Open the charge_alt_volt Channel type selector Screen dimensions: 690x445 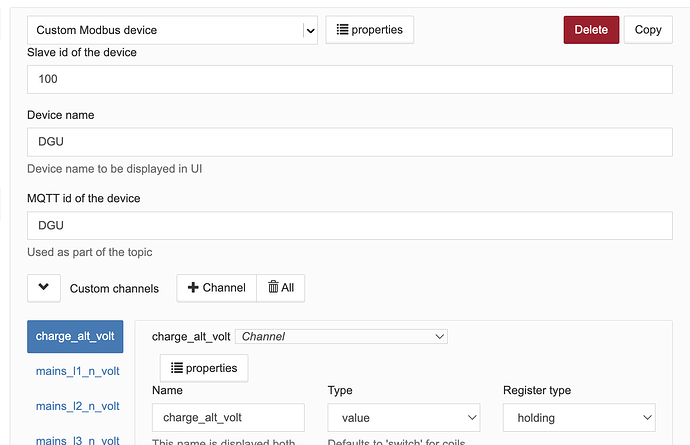(x=341, y=337)
